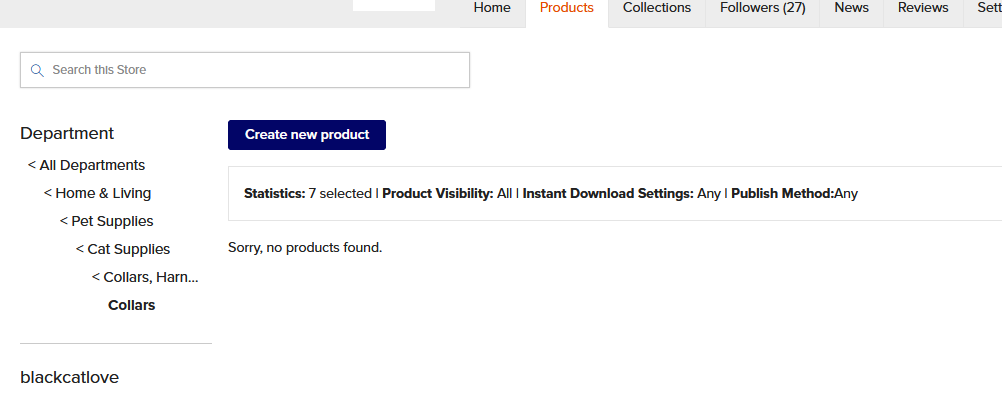Screen dimensions: 1002x394
Task: Switch to the Collections tab
Action: [657, 8]
